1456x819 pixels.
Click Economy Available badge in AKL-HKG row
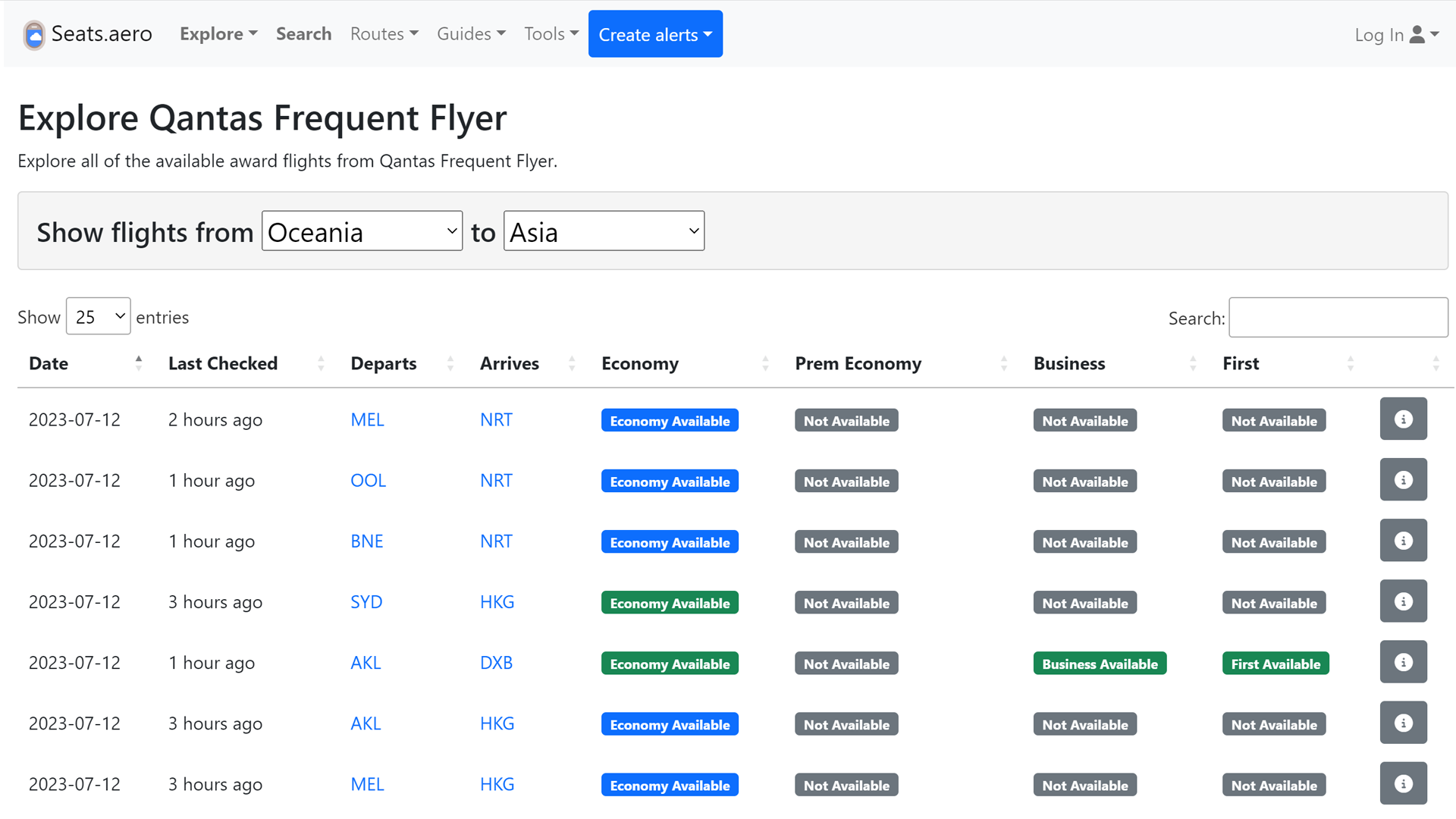tap(670, 724)
